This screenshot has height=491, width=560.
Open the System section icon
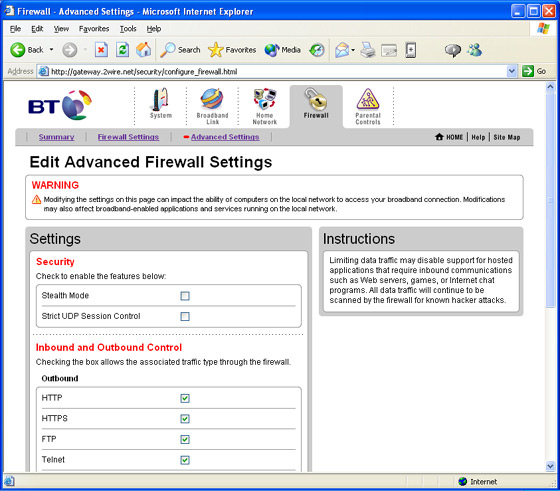pos(160,103)
